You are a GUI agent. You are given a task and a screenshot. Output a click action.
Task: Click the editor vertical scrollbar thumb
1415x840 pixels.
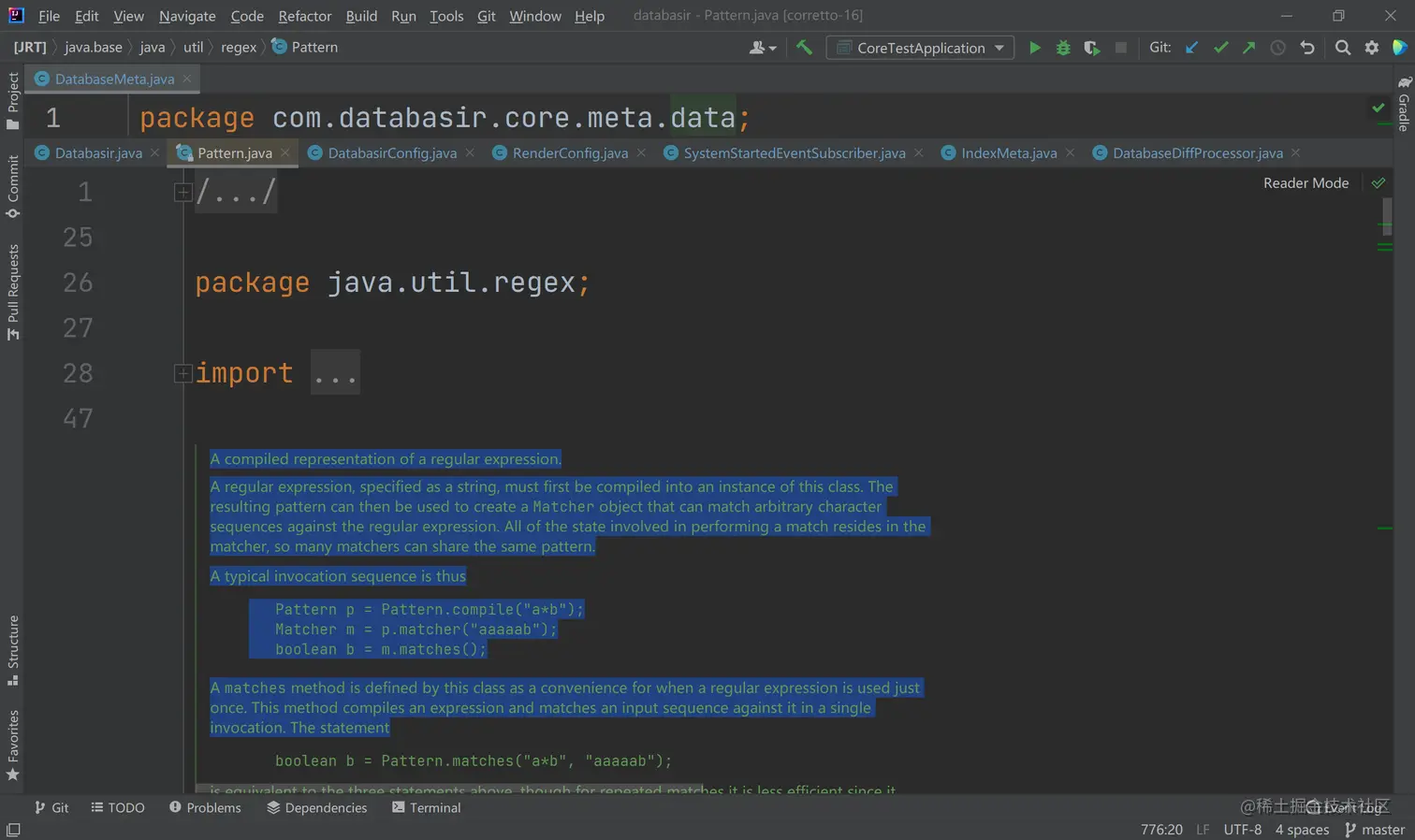coord(1387,217)
